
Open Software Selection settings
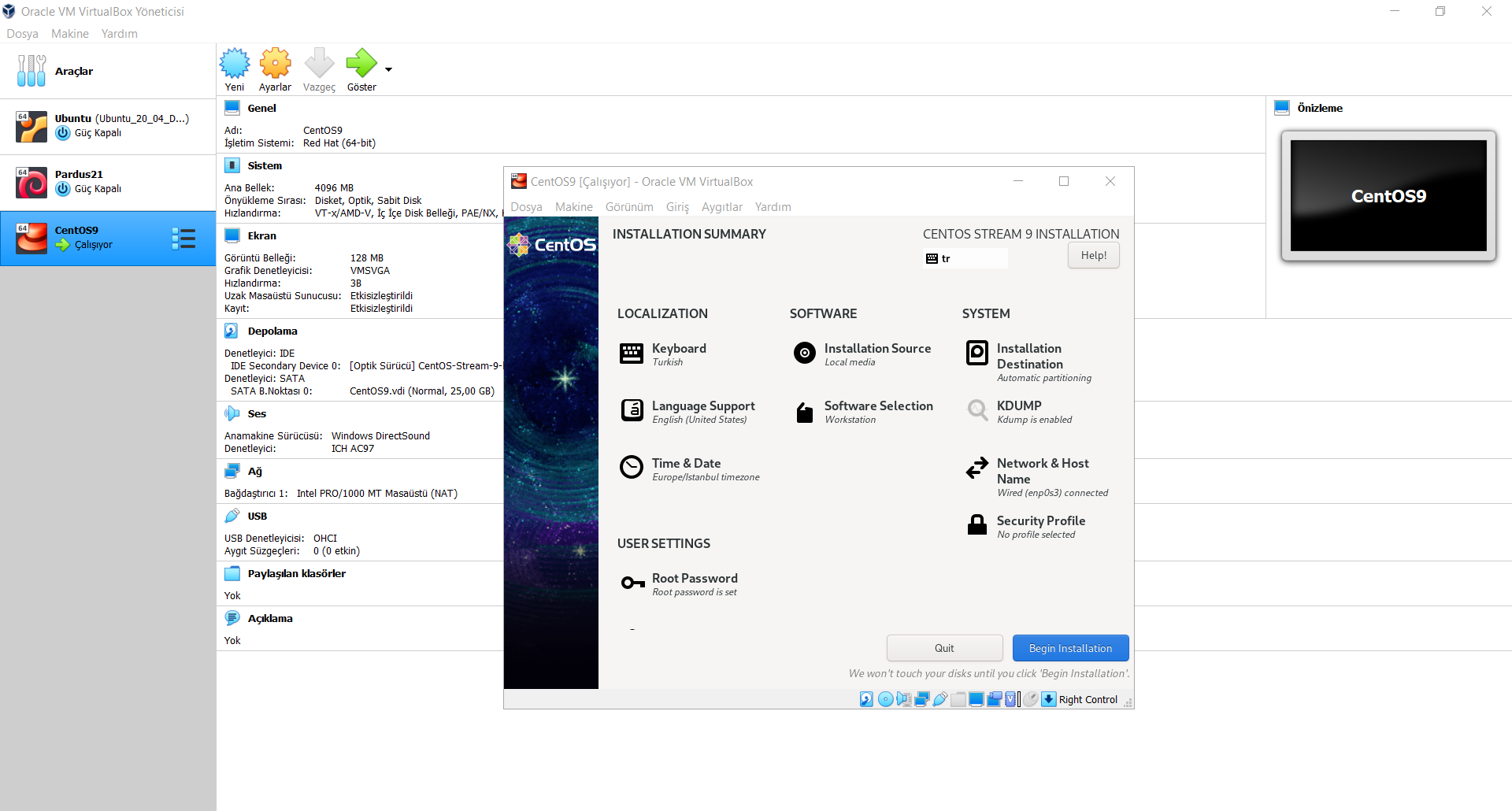pyautogui.click(x=863, y=412)
